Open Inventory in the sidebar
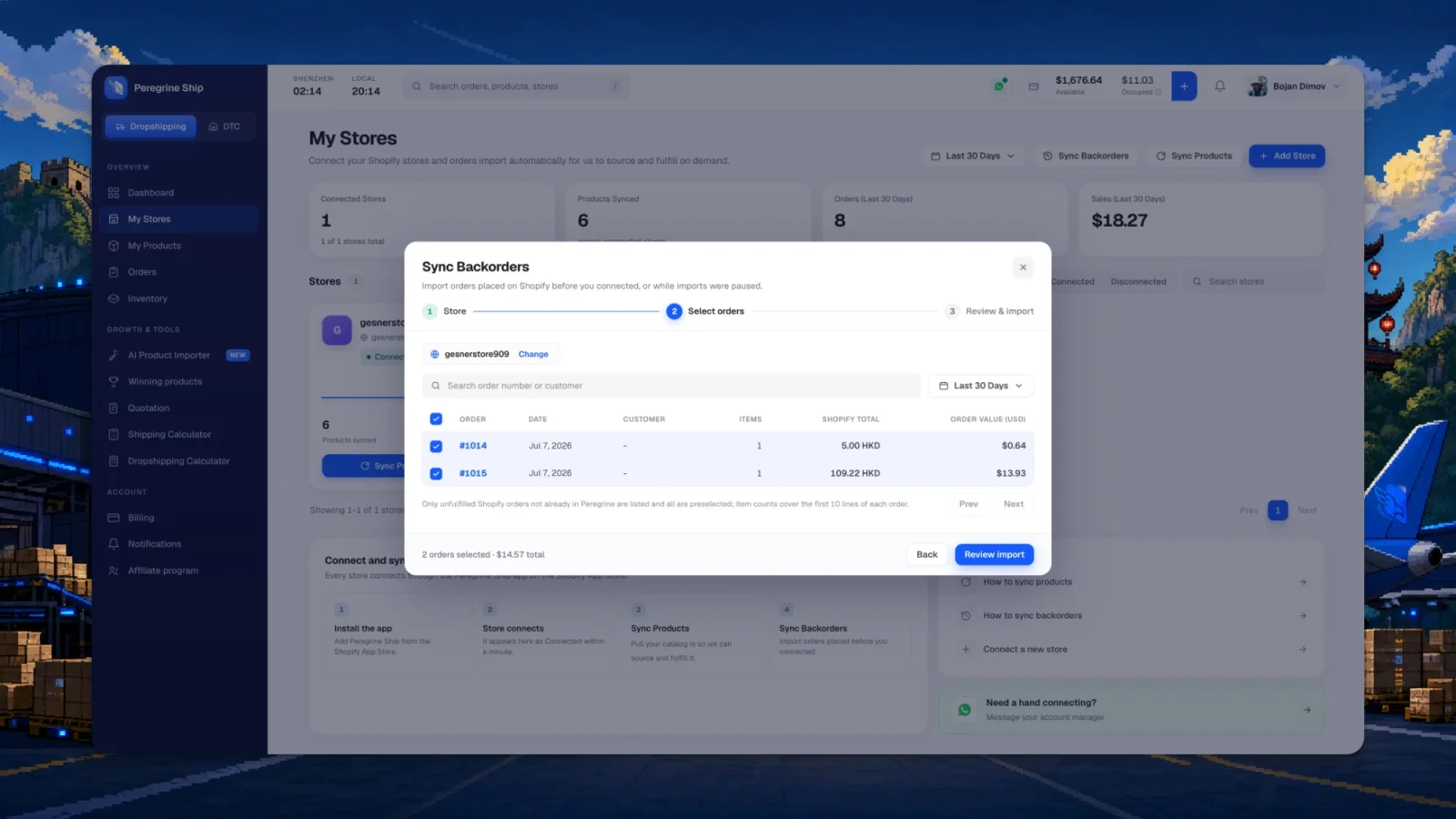The height and width of the screenshot is (819, 1456). click(179, 298)
